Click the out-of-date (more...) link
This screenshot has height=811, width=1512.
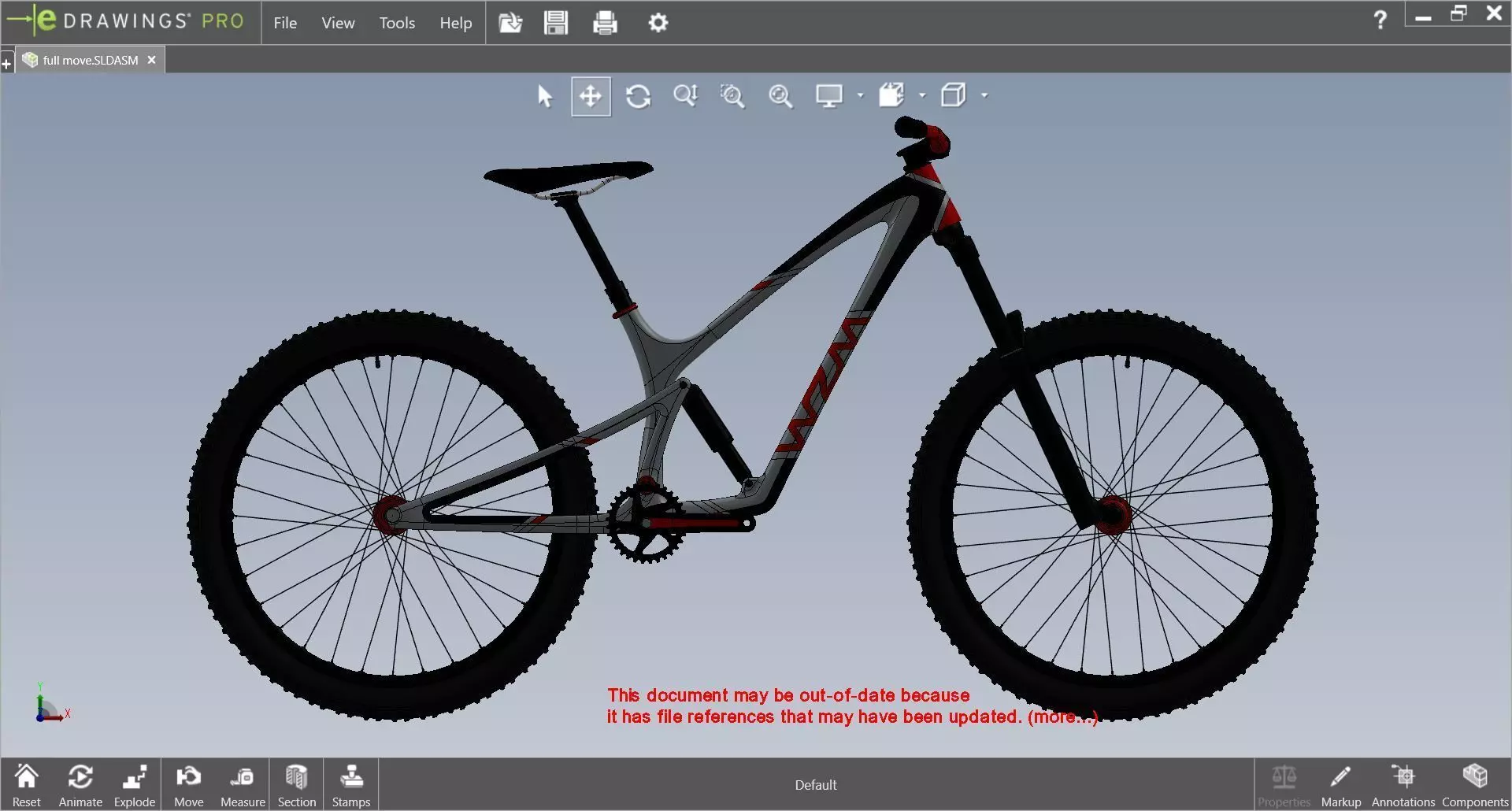1062,717
